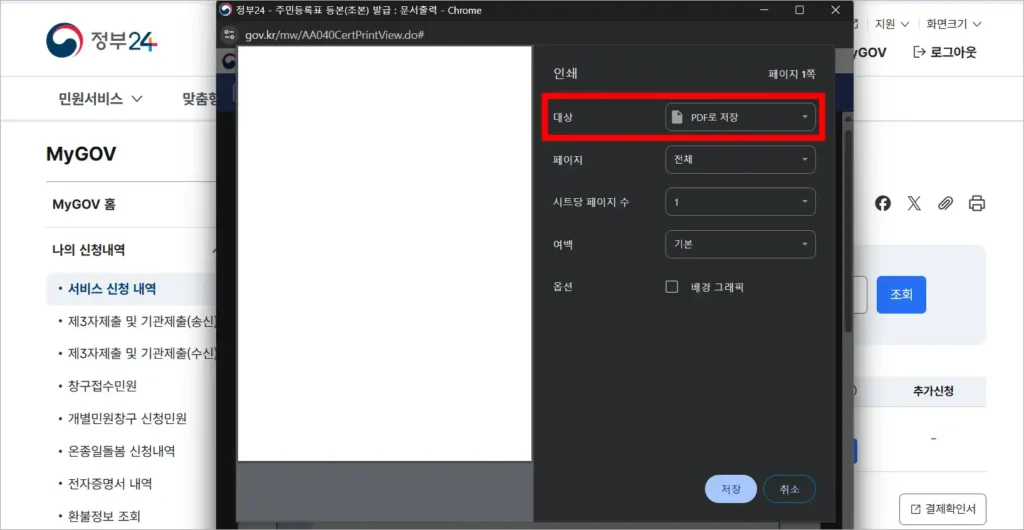
Task: Click the paperclip link-copy icon
Action: pyautogui.click(x=945, y=203)
